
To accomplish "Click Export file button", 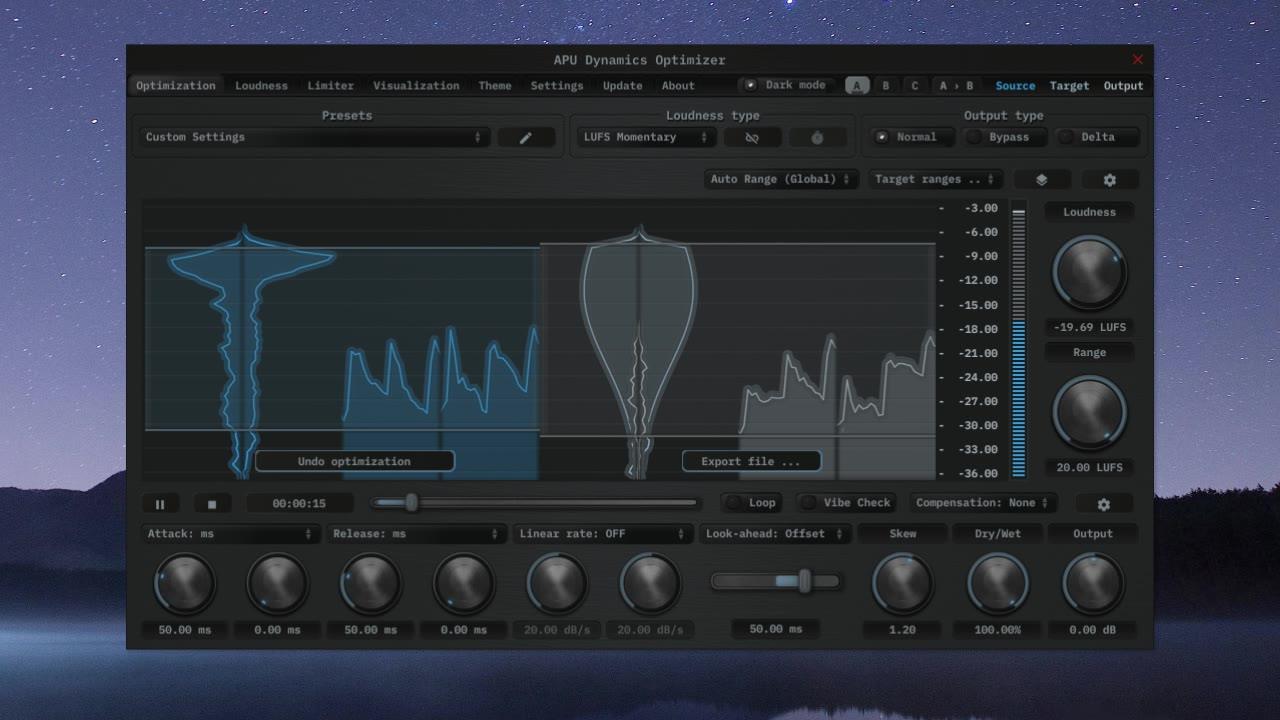I will [x=751, y=461].
